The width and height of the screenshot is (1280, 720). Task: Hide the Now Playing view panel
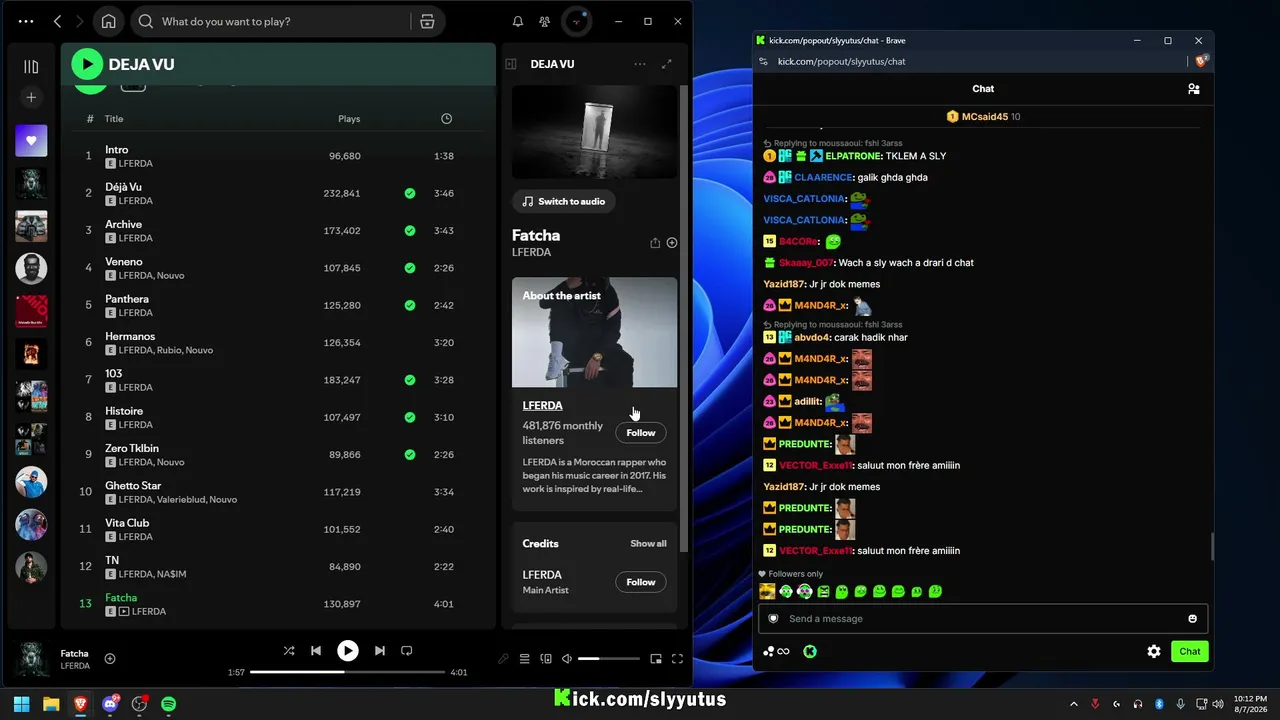[511, 64]
